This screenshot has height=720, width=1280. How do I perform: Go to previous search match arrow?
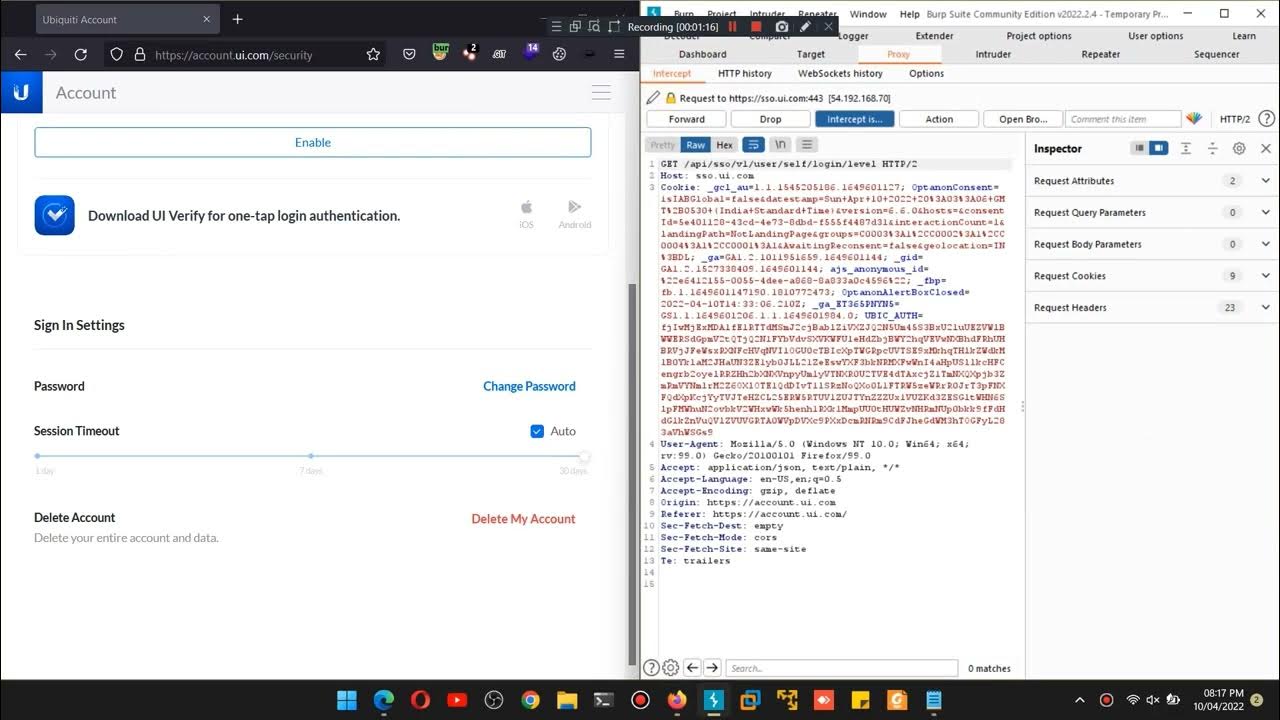coord(692,668)
